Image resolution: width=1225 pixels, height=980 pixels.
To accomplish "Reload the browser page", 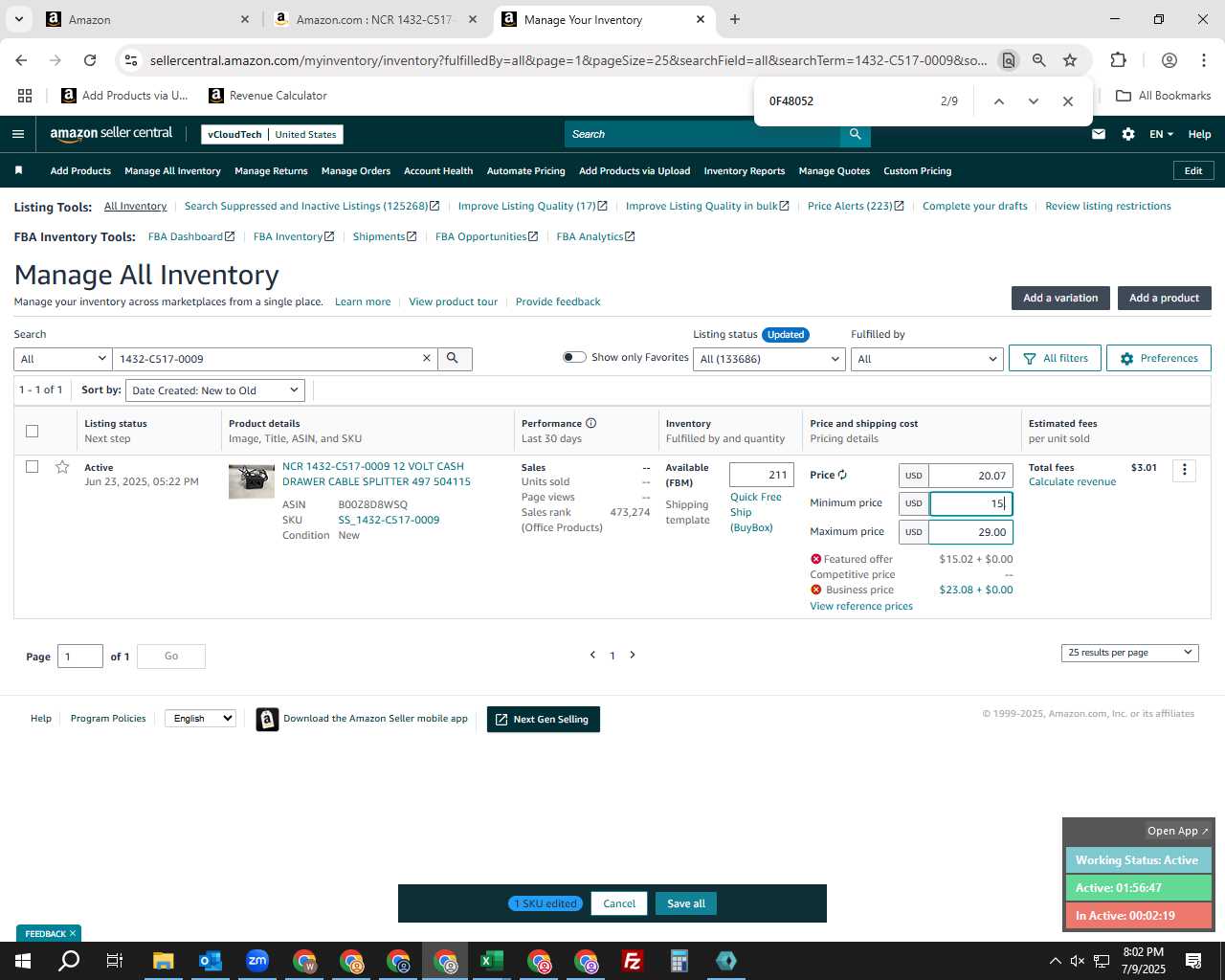I will click(90, 60).
